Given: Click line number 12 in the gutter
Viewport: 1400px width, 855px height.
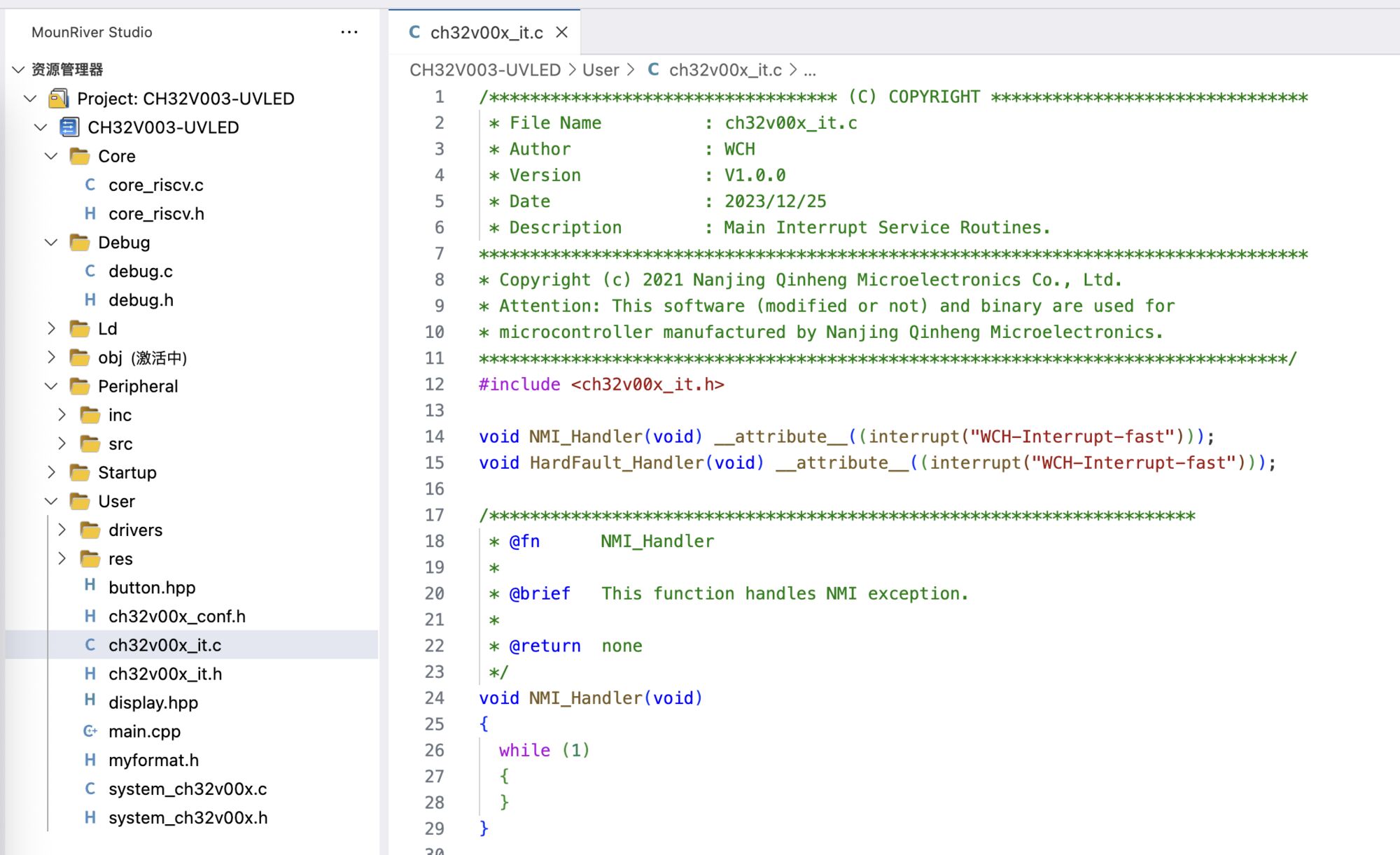Looking at the screenshot, I should [x=435, y=384].
